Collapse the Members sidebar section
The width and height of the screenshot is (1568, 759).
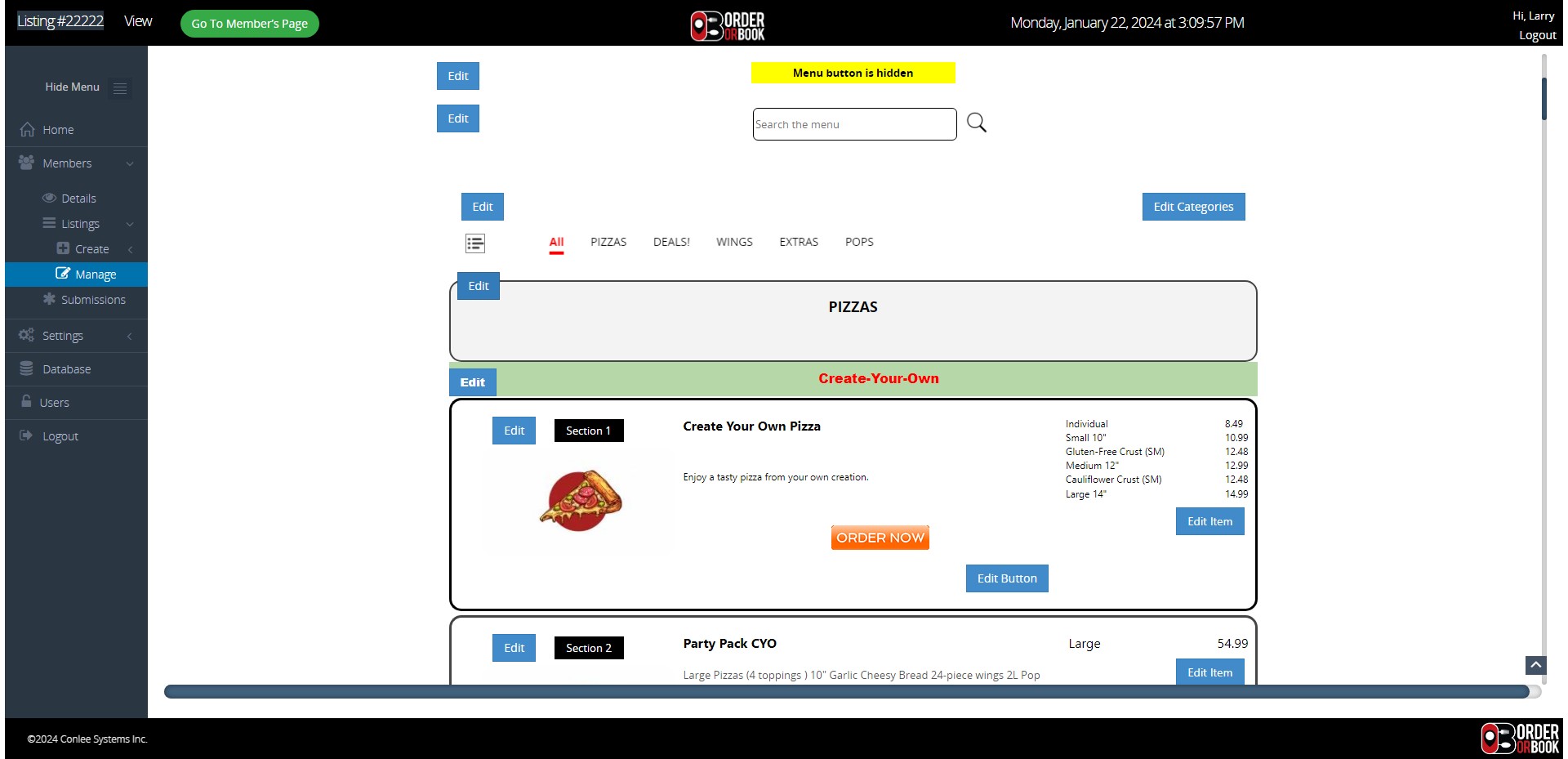point(130,164)
